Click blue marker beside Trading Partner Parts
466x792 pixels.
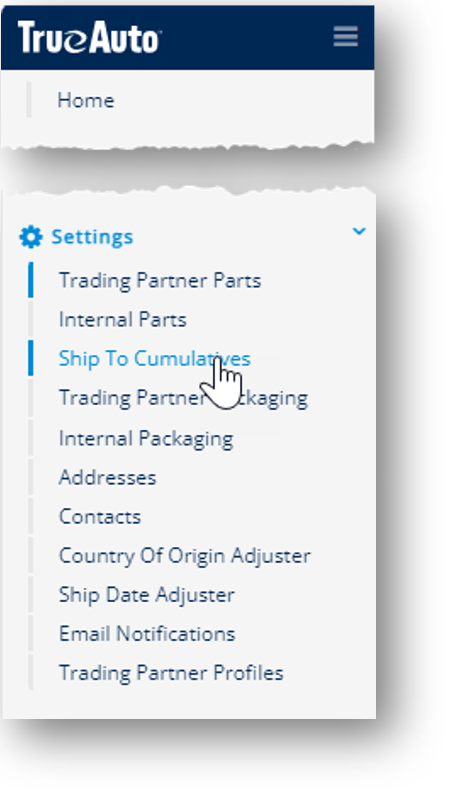pyautogui.click(x=31, y=279)
